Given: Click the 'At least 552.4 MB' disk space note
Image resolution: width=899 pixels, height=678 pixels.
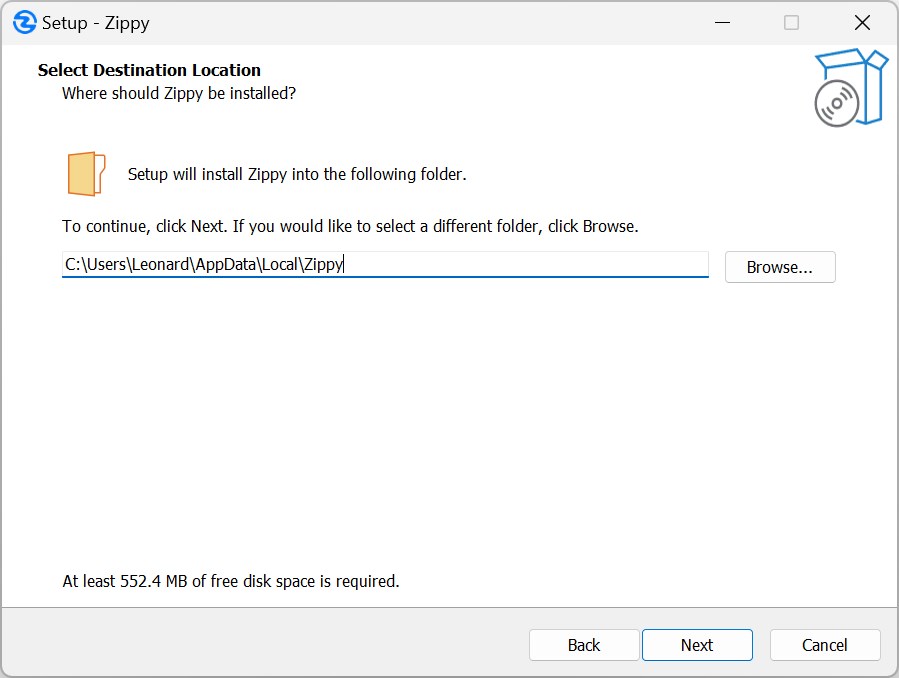Looking at the screenshot, I should point(230,581).
